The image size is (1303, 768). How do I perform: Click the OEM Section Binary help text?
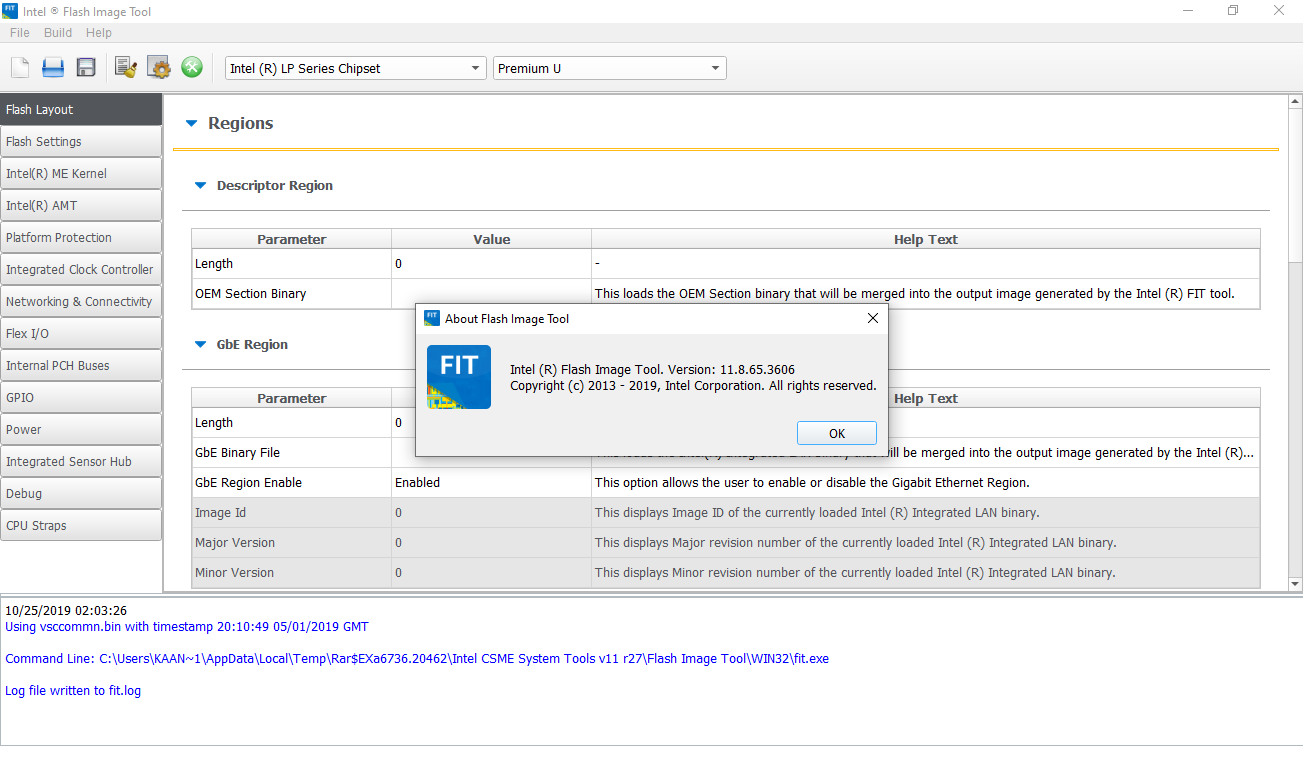coord(915,294)
